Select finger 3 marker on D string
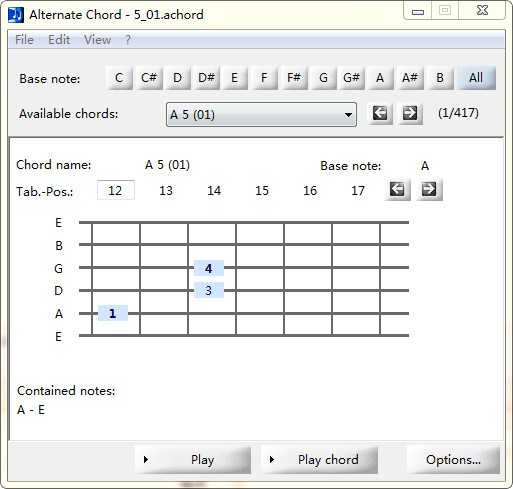This screenshot has height=489, width=513. 209,291
